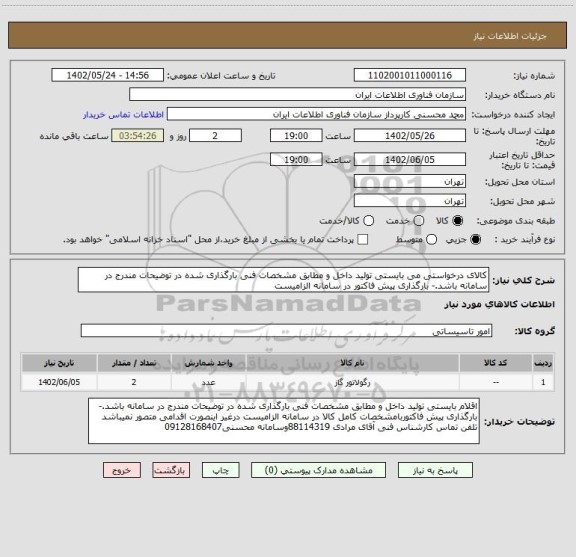Screen dimensions: 576x557
Task: Click the خروج exit button
Action: 122,470
